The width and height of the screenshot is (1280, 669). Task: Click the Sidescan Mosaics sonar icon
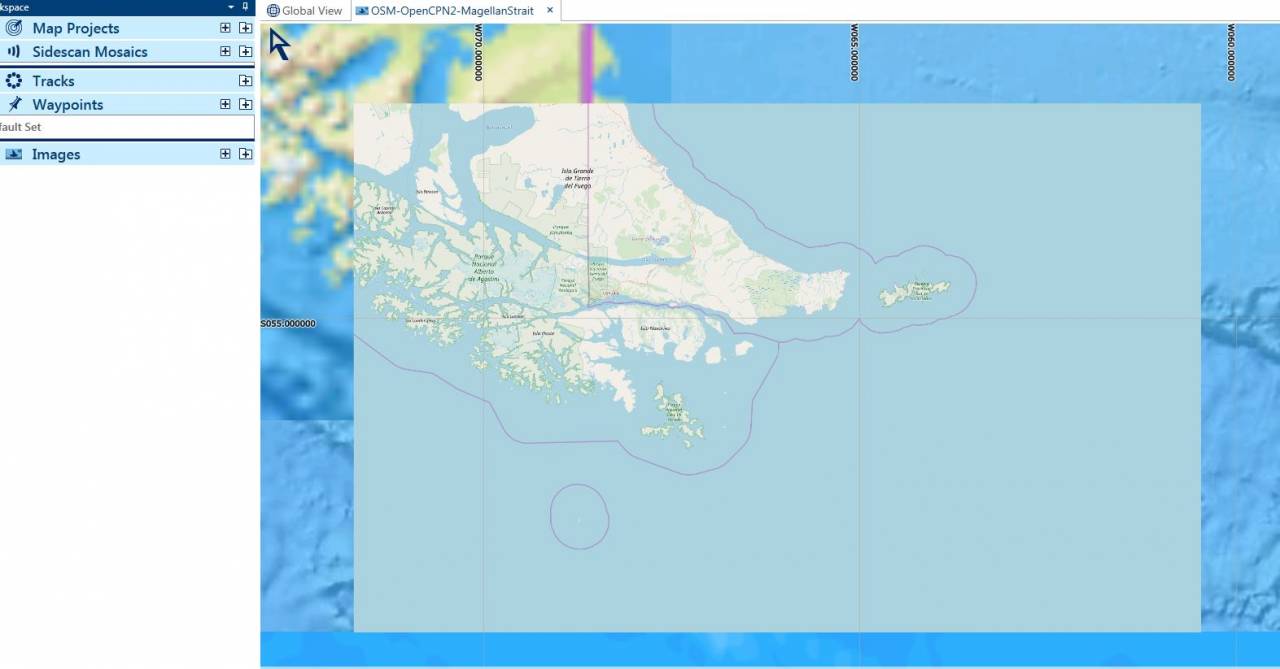tap(14, 51)
